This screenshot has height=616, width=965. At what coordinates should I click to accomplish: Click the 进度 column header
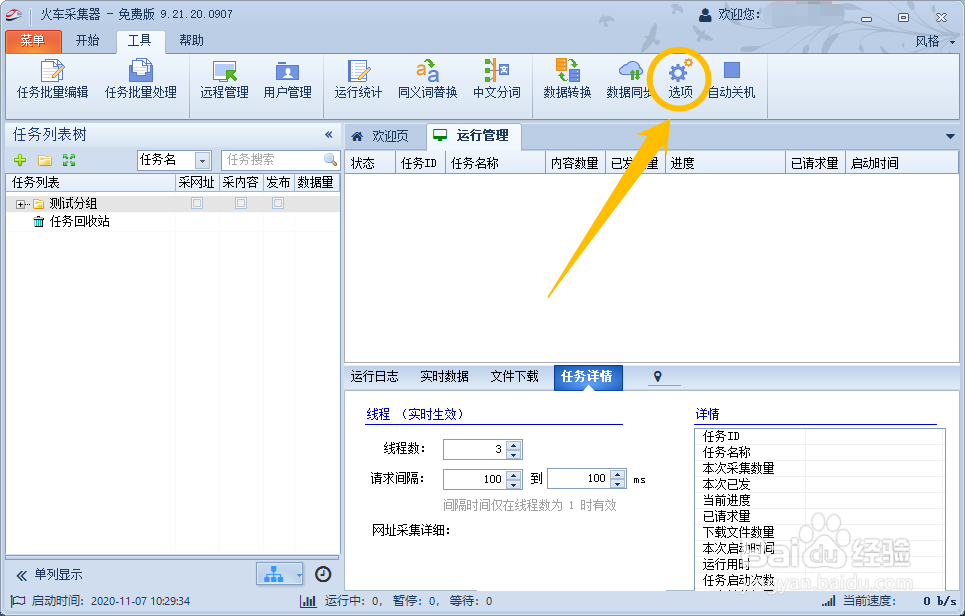725,163
